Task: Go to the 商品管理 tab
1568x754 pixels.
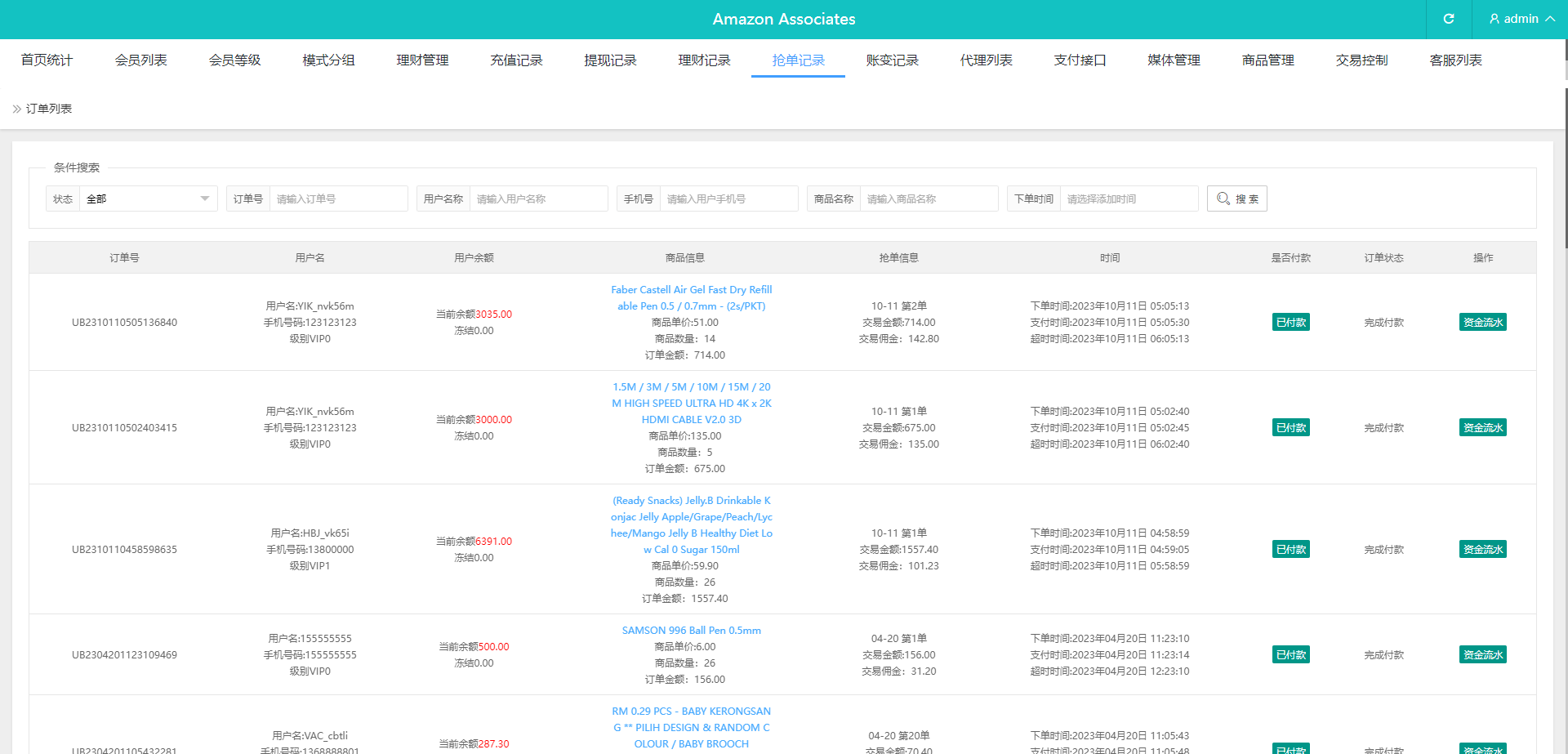Action: (1267, 60)
